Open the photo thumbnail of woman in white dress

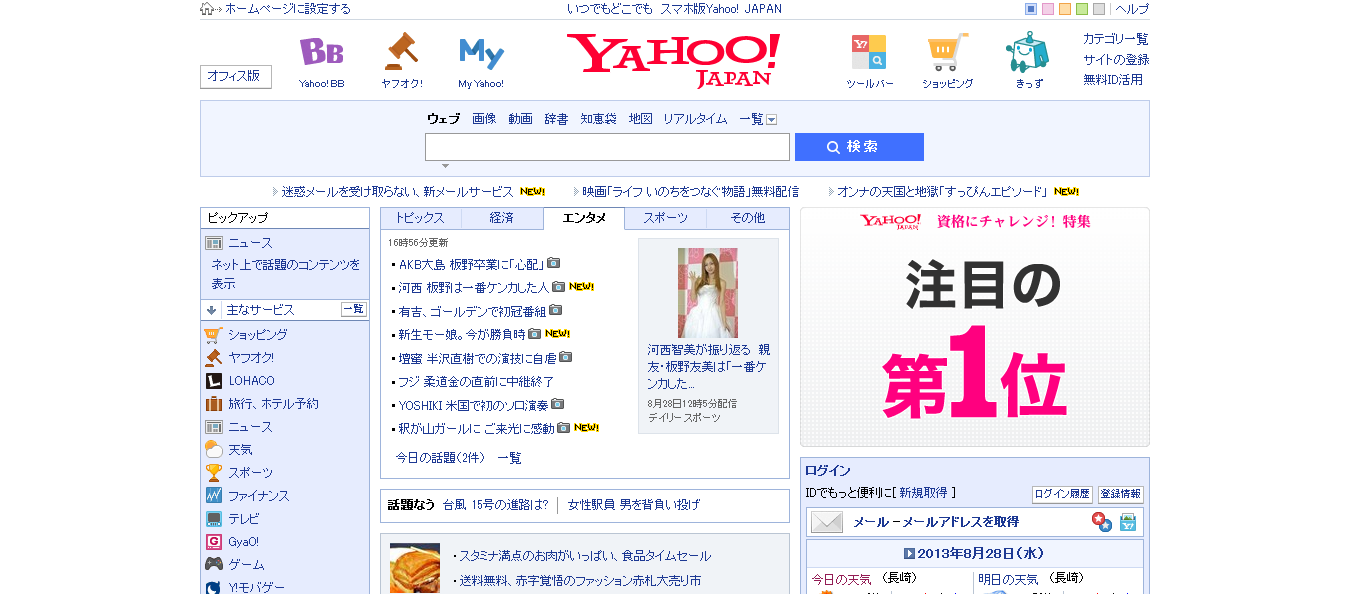pyautogui.click(x=707, y=293)
